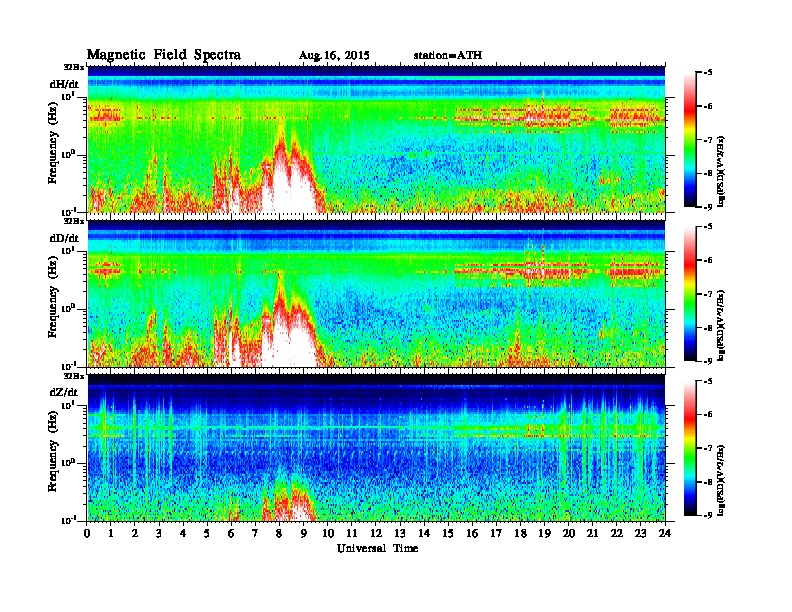Click the "Universal Time" axis title
The width and height of the screenshot is (792, 612).
377,548
